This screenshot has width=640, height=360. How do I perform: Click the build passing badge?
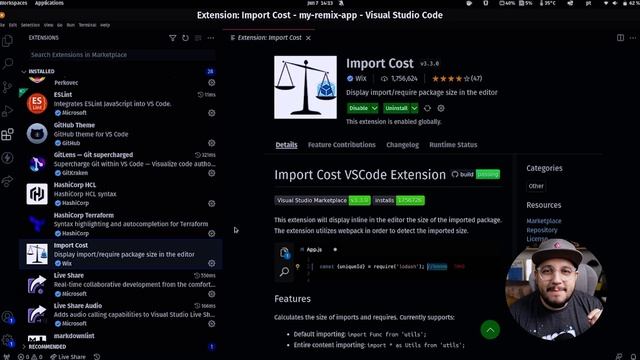[x=476, y=174]
